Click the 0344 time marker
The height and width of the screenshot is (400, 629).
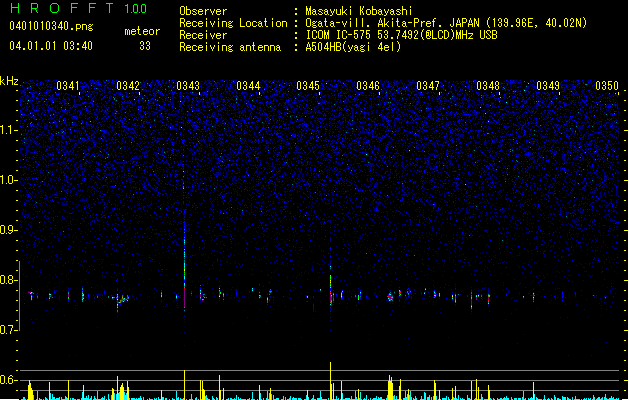(x=248, y=86)
